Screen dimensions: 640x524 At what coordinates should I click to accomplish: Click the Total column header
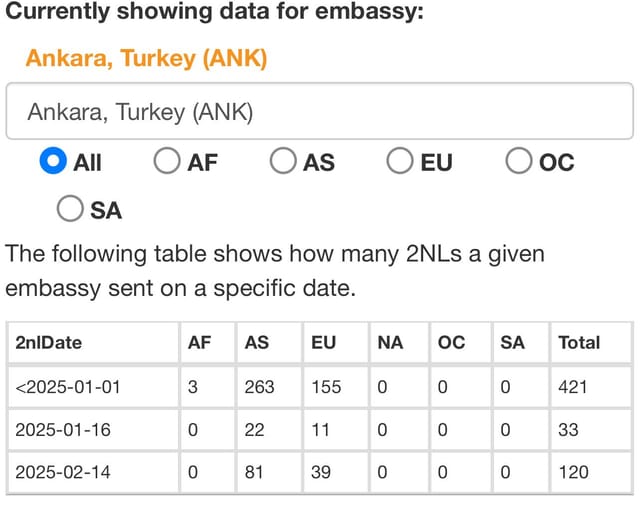click(x=591, y=343)
